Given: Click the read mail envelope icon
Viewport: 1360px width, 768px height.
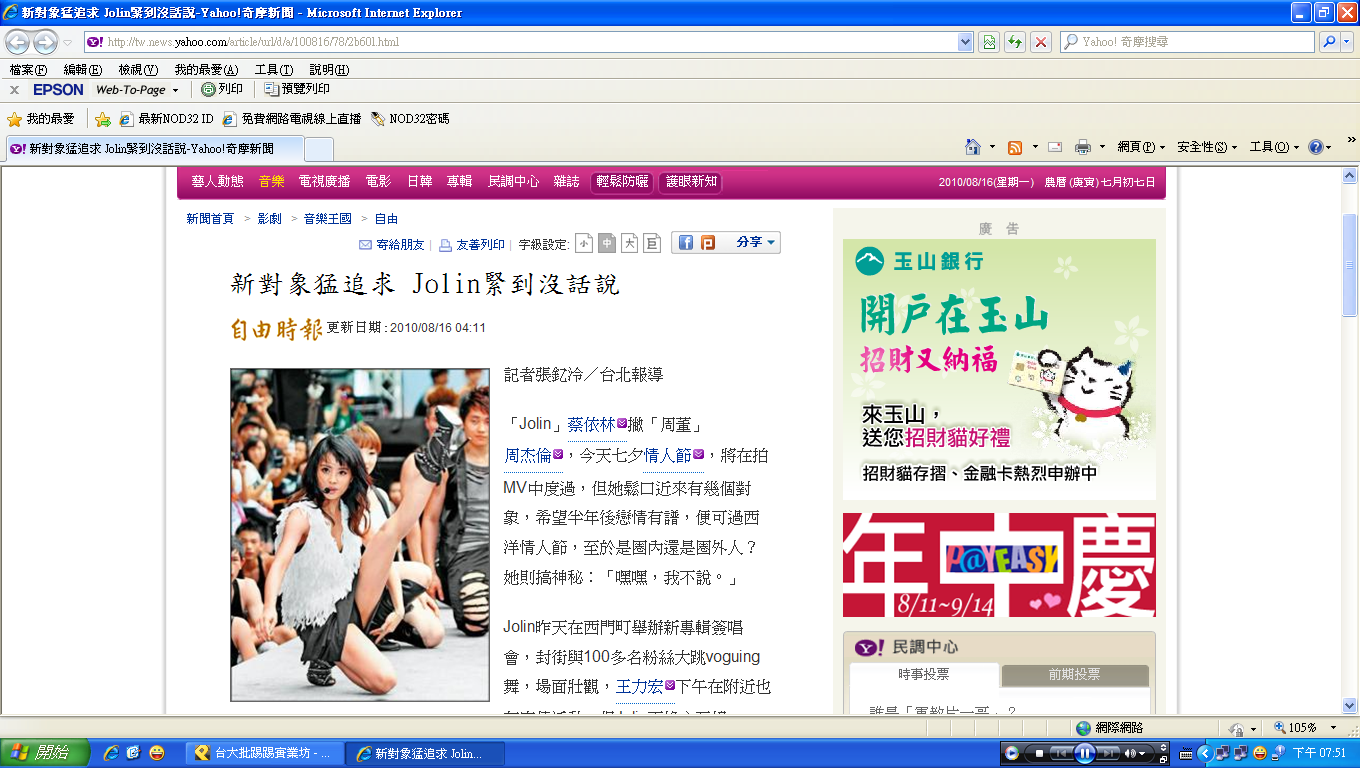Looking at the screenshot, I should coord(1054,147).
